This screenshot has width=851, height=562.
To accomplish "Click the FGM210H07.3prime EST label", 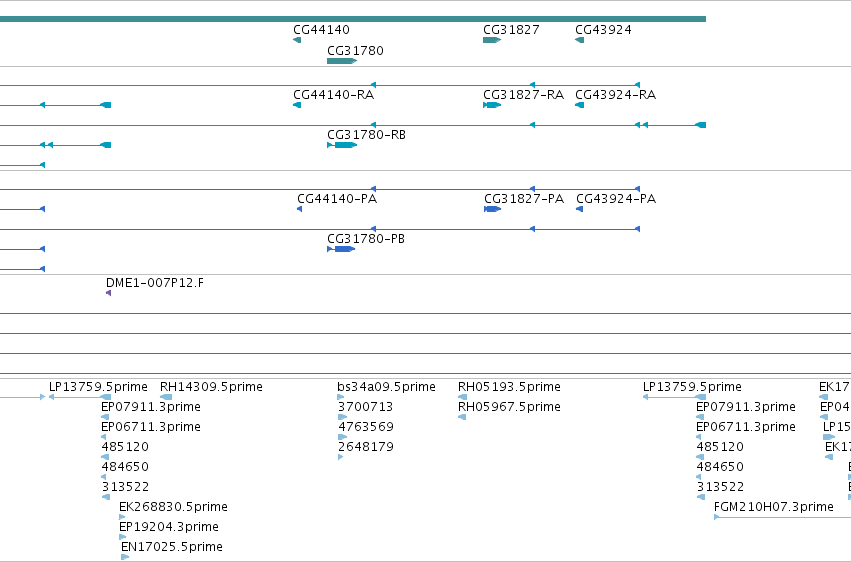I will [773, 507].
